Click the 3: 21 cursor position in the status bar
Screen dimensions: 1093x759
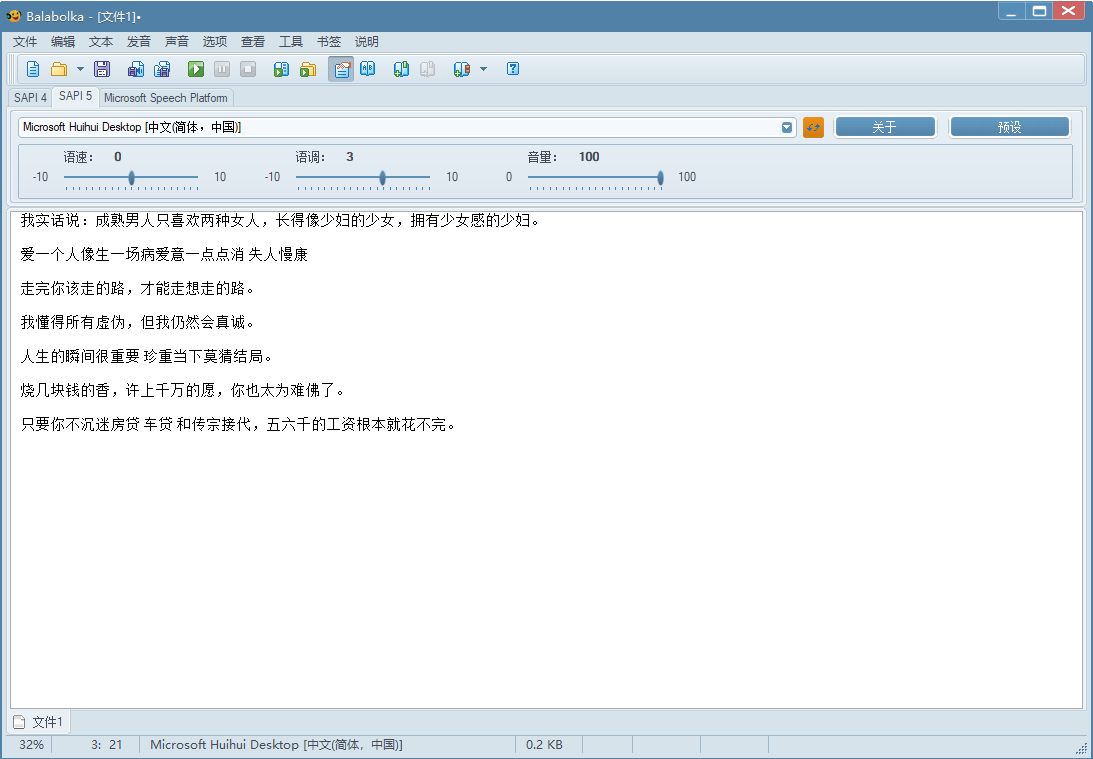click(106, 744)
